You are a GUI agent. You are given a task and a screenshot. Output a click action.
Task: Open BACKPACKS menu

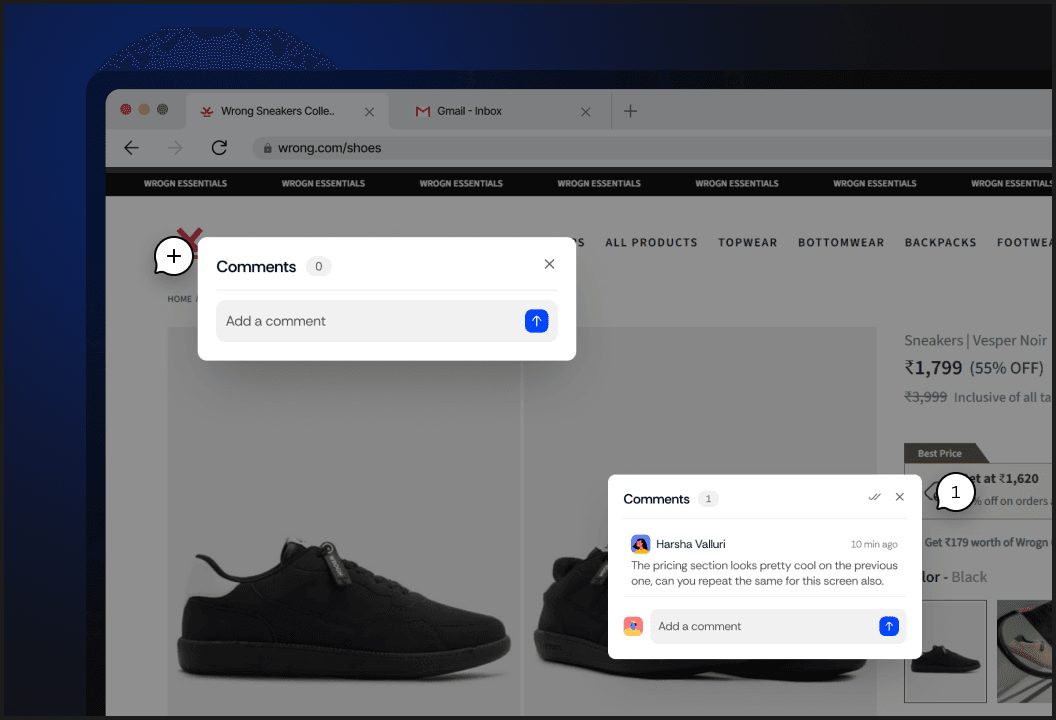(940, 242)
